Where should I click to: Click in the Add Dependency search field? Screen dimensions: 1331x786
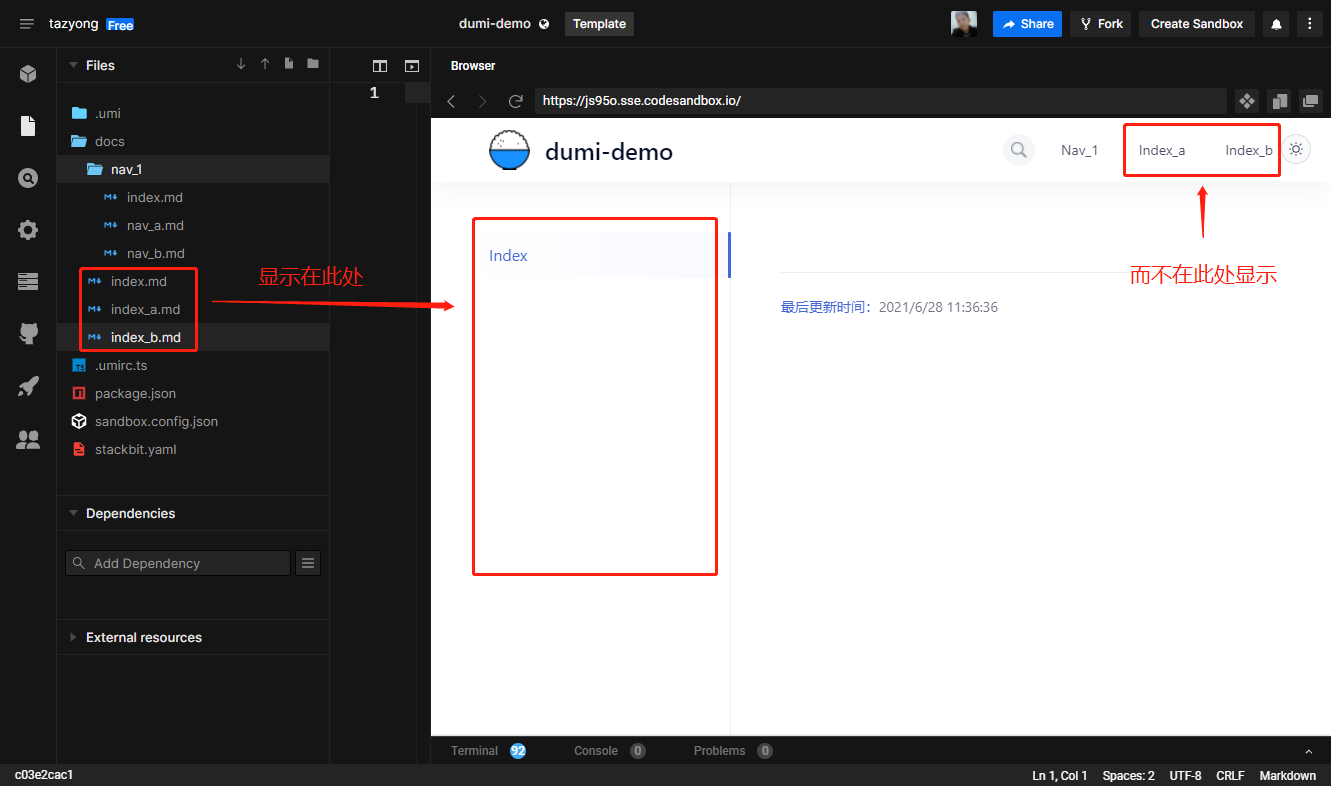[177, 562]
